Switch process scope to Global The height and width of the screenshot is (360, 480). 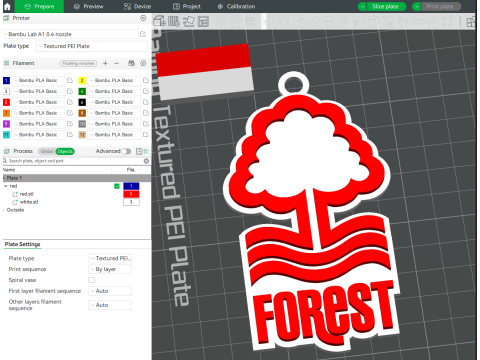pos(47,151)
